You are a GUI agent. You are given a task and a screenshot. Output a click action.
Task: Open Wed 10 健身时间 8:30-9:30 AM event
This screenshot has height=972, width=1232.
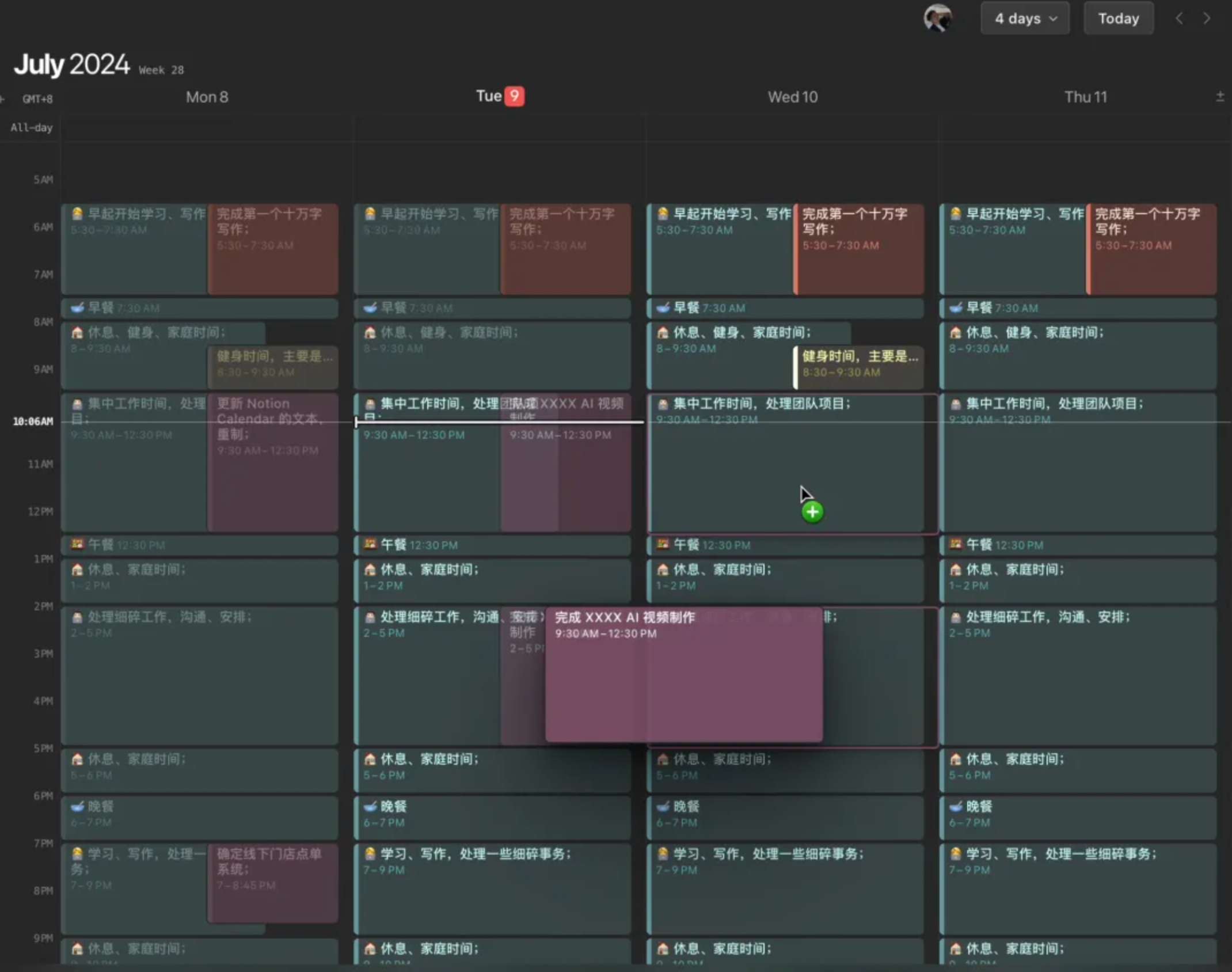point(859,364)
